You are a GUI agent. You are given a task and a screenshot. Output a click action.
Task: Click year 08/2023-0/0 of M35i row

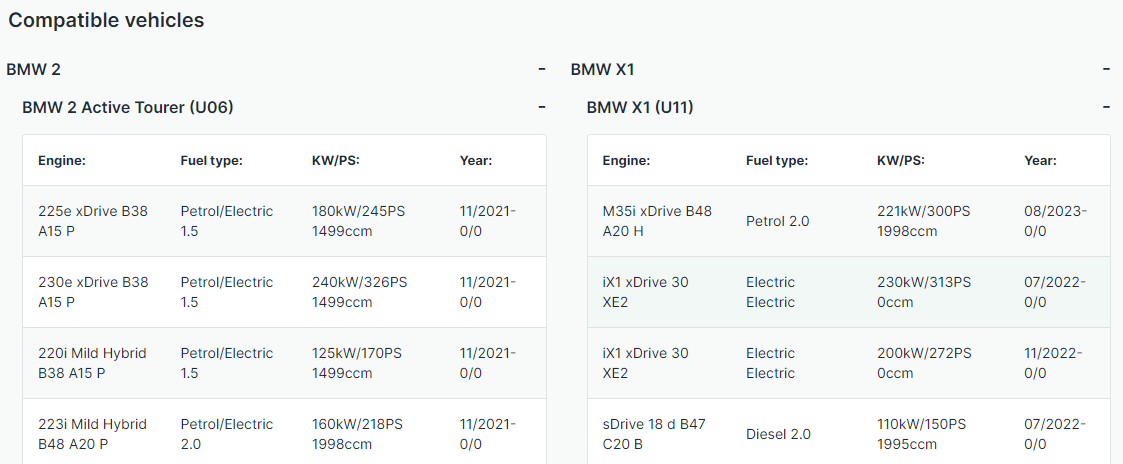click(x=1056, y=221)
